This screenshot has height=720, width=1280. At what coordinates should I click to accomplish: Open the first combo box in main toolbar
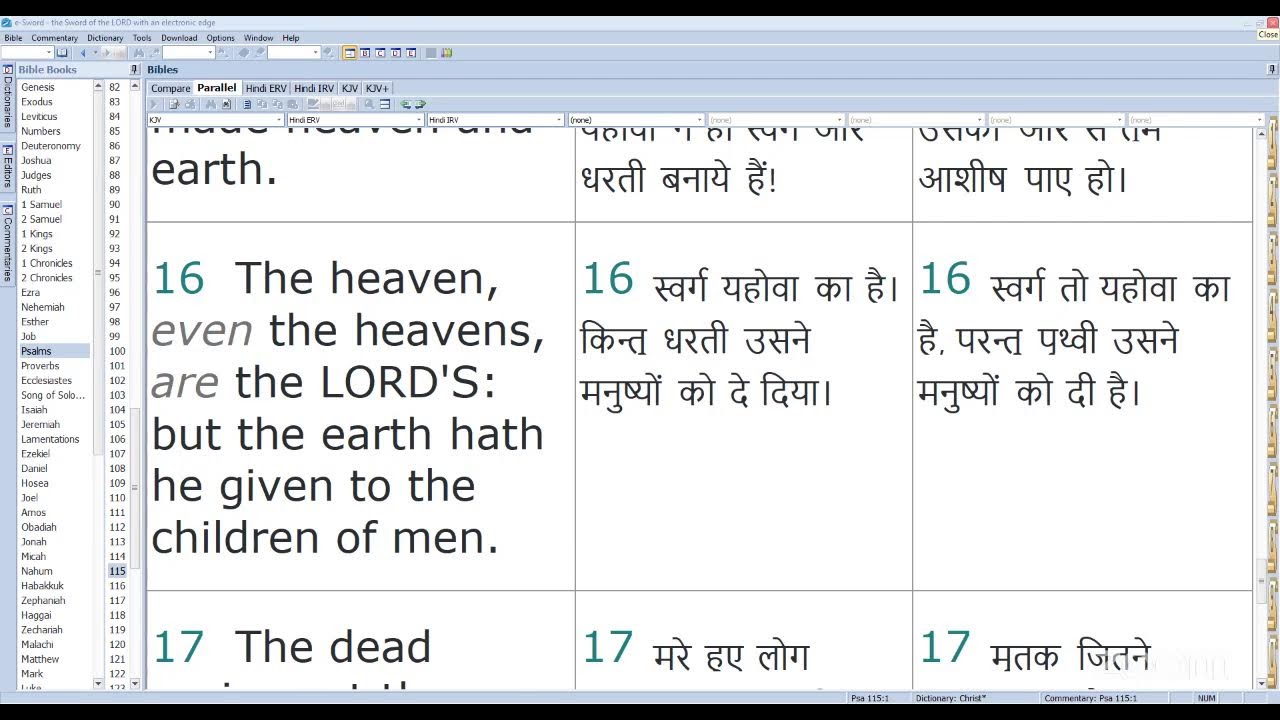pyautogui.click(x=27, y=52)
